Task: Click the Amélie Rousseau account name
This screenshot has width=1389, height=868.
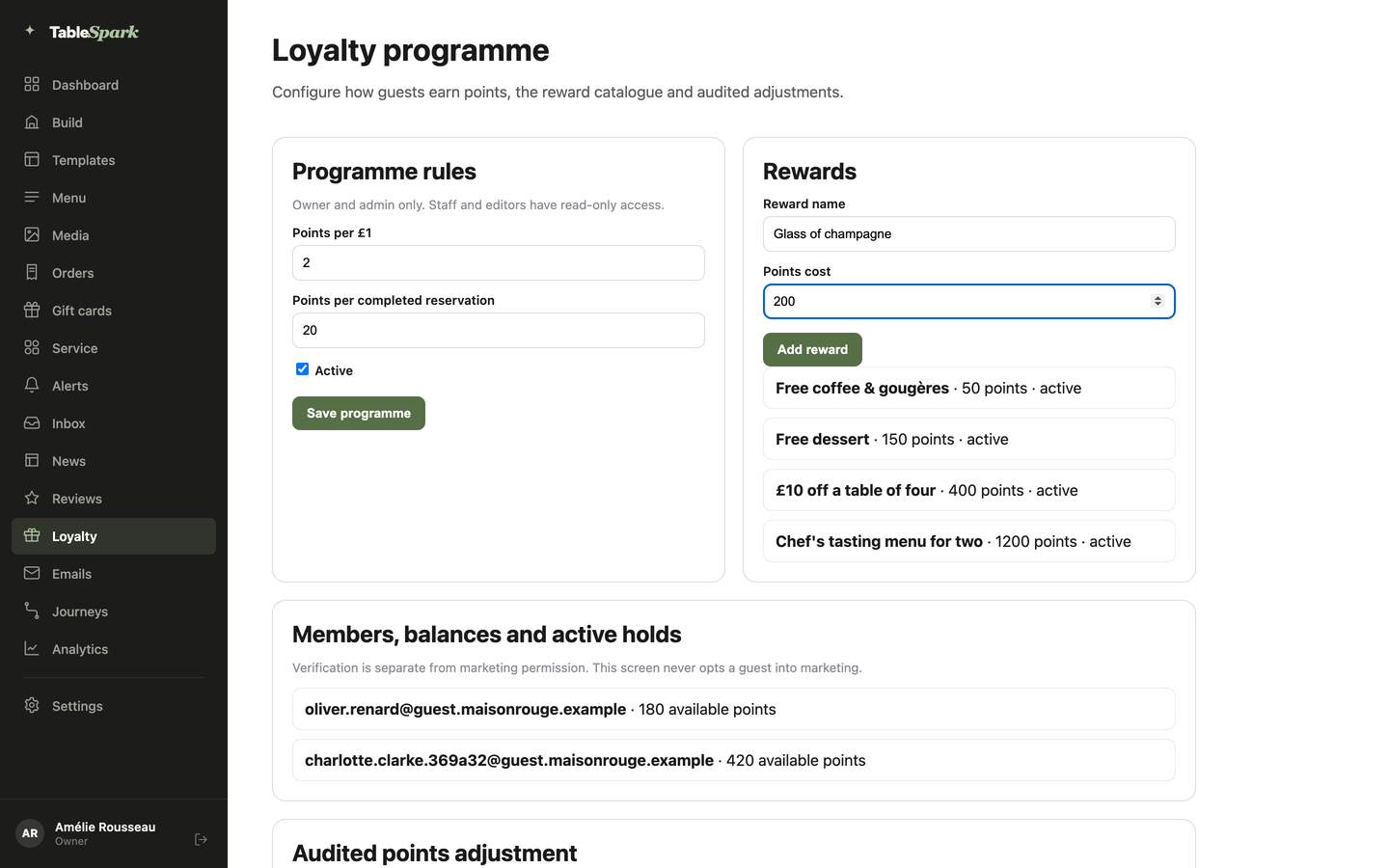Action: tap(105, 827)
